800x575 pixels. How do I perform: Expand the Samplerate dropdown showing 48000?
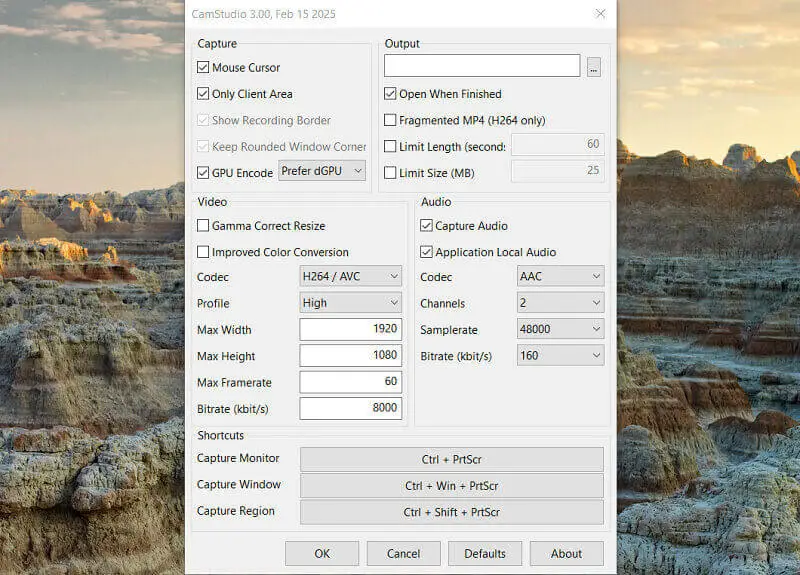coord(561,329)
